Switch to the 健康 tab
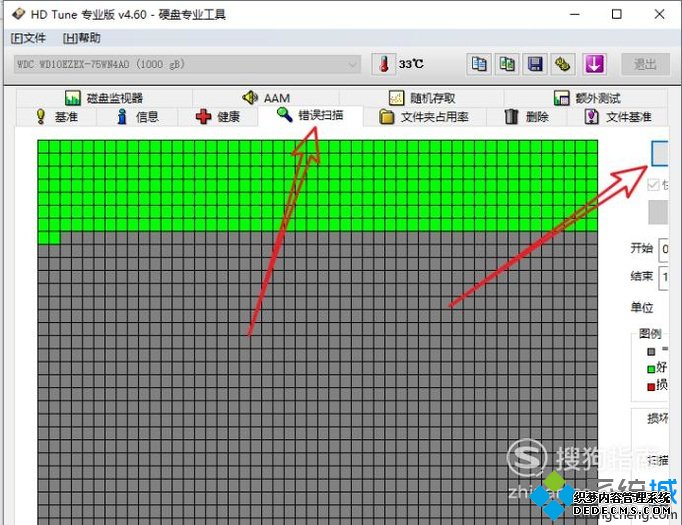 (x=217, y=117)
